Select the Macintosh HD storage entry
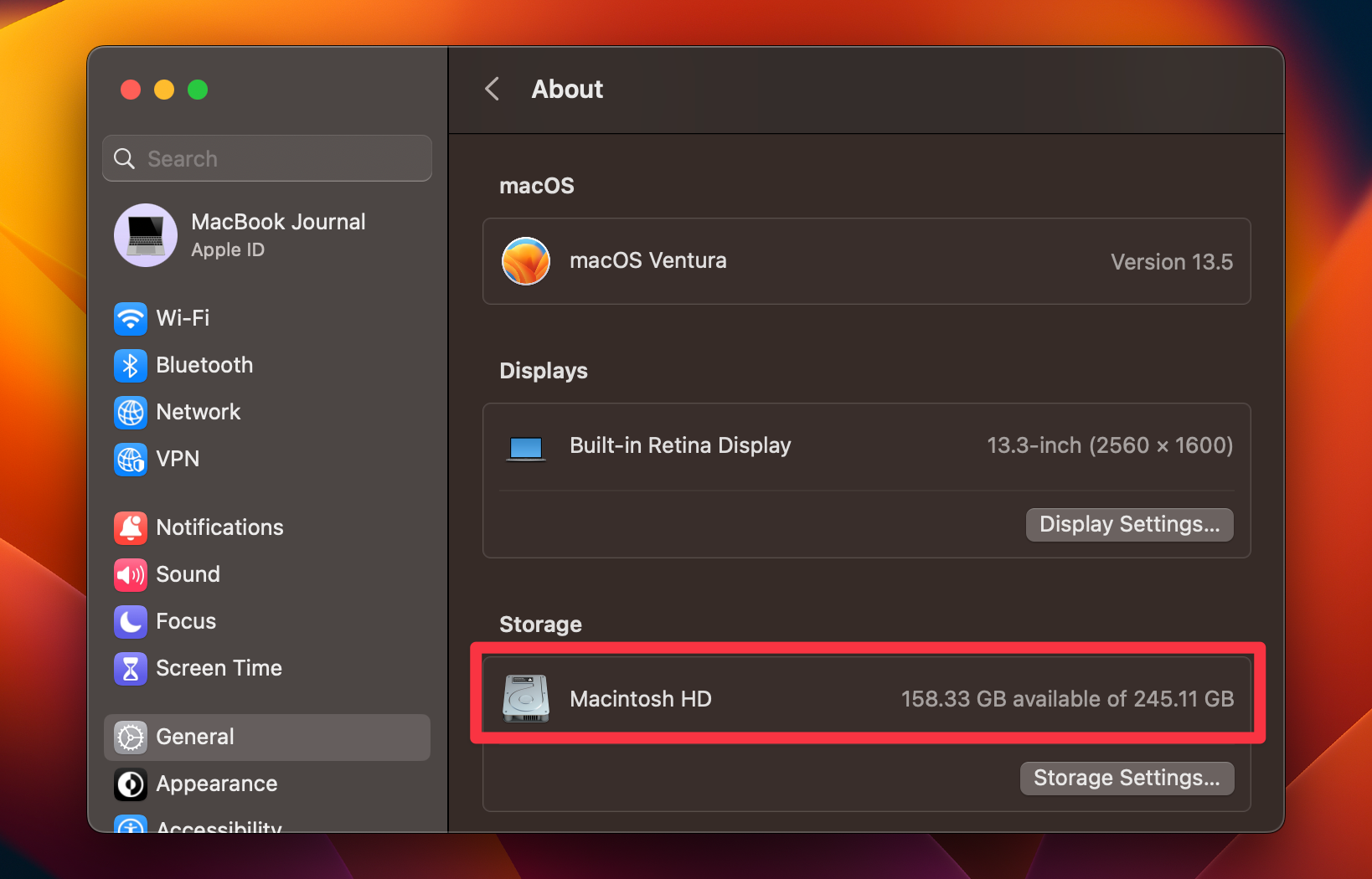Viewport: 1372px width, 879px height. (x=866, y=698)
